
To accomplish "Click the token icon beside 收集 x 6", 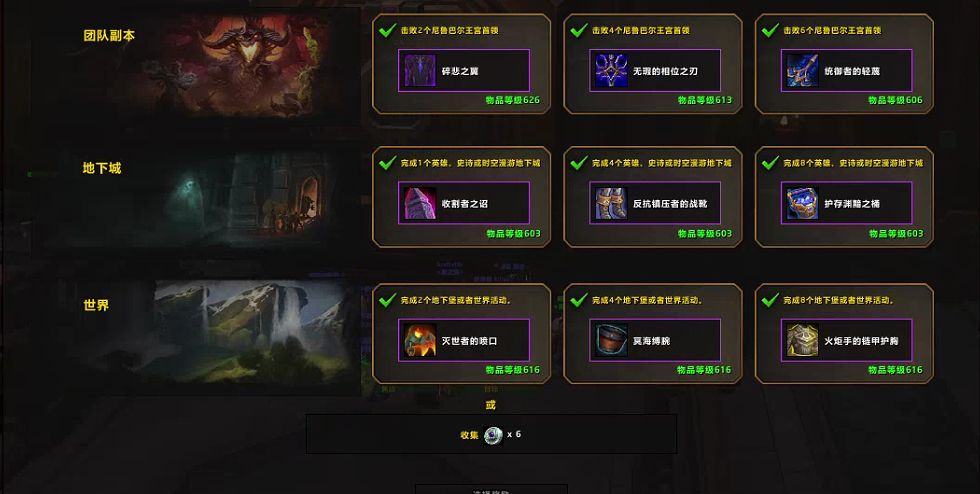I will click(x=493, y=435).
